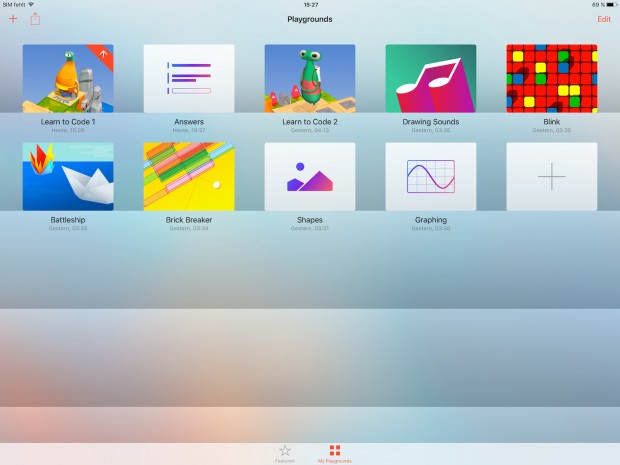Open the Drawing Sounds music note playground
This screenshot has height=465, width=620.
pos(431,78)
